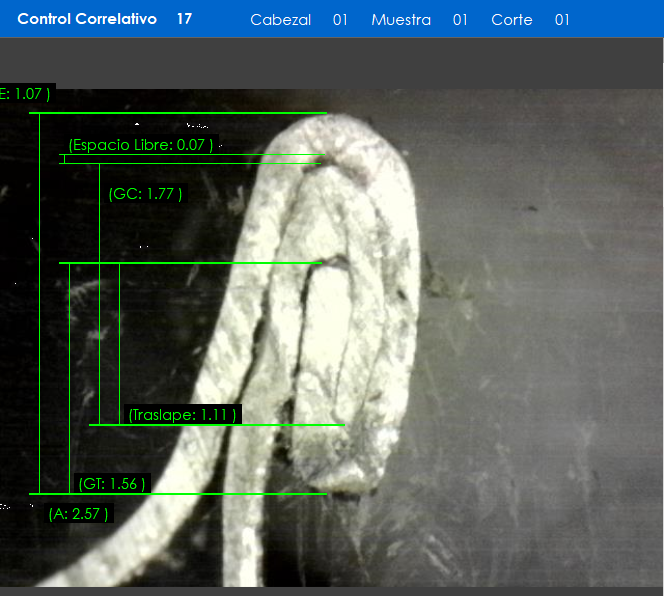Click the dark gray strip below header
The width and height of the screenshot is (664, 596).
click(x=332, y=62)
